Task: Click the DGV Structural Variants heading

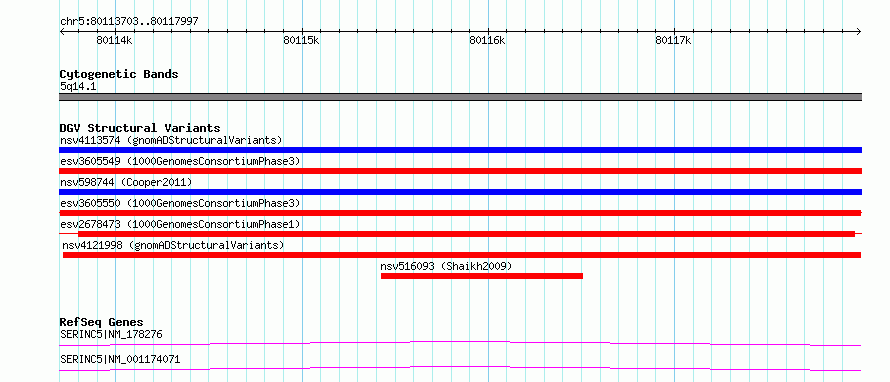Action: pyautogui.click(x=140, y=128)
